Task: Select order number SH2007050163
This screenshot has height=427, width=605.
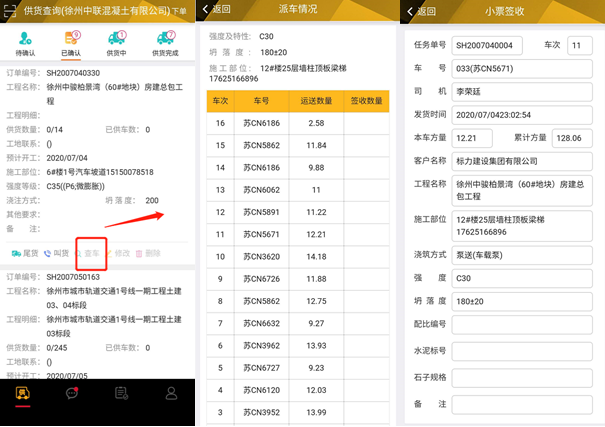Action: (73, 277)
